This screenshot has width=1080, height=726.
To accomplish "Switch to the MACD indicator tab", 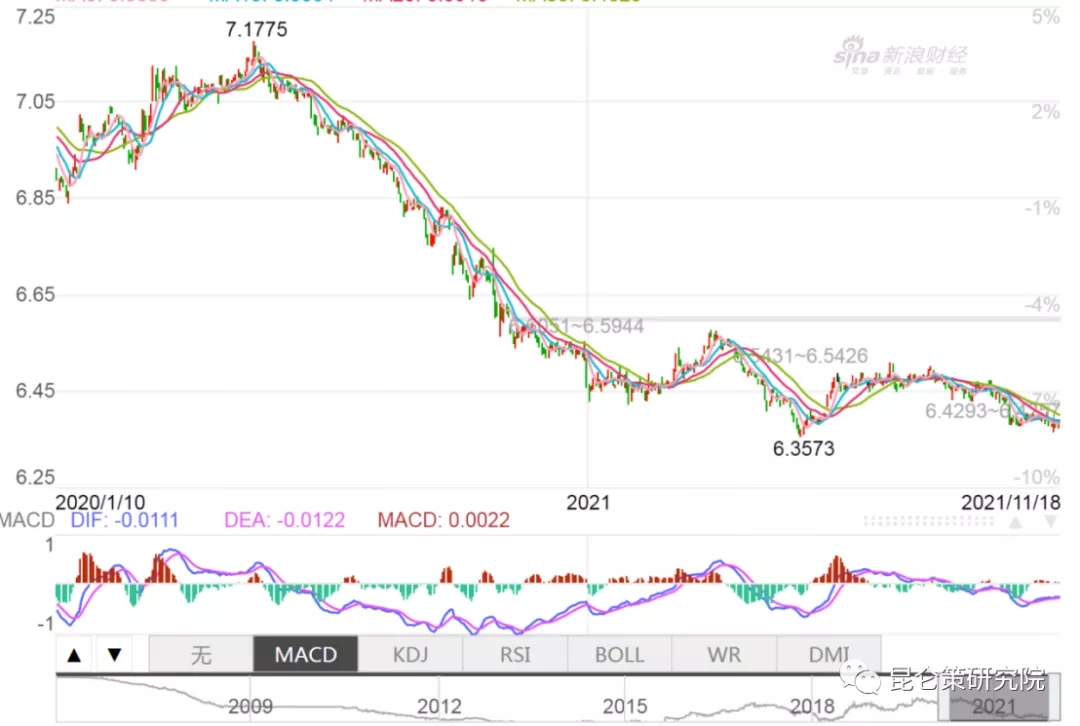I will pos(304,656).
